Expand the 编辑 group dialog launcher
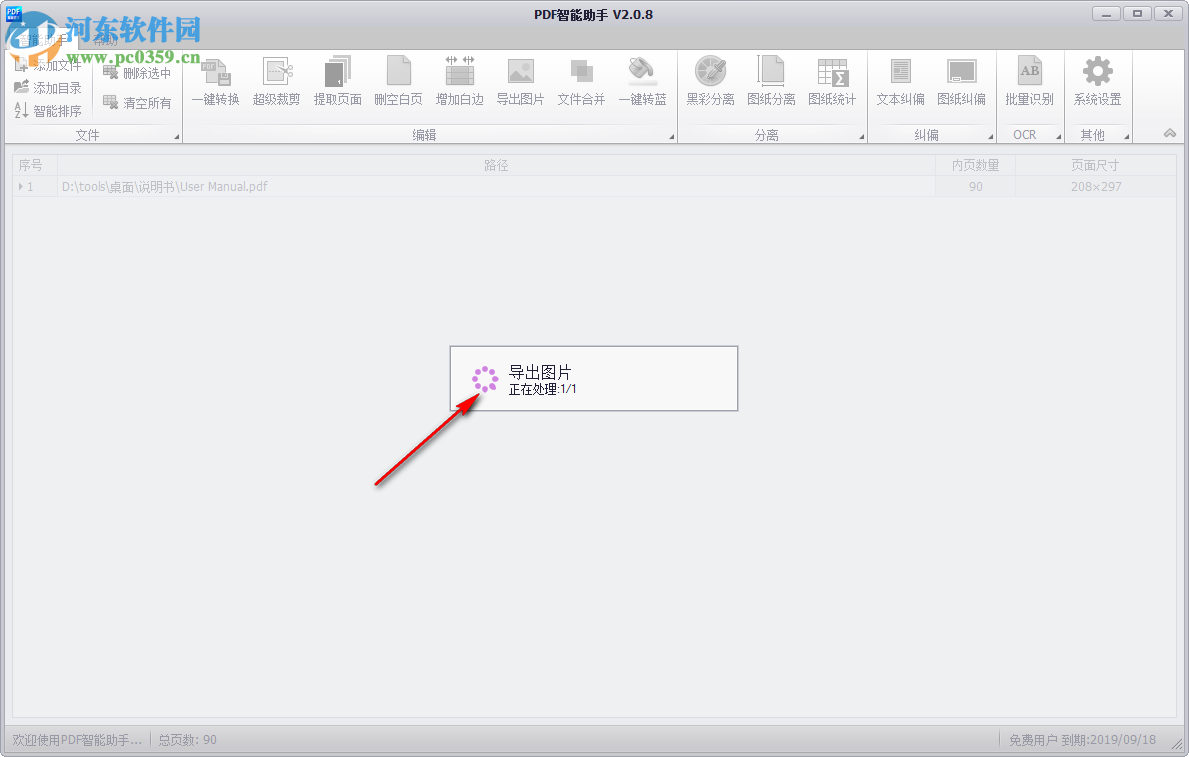The height and width of the screenshot is (757, 1189). (x=672, y=137)
